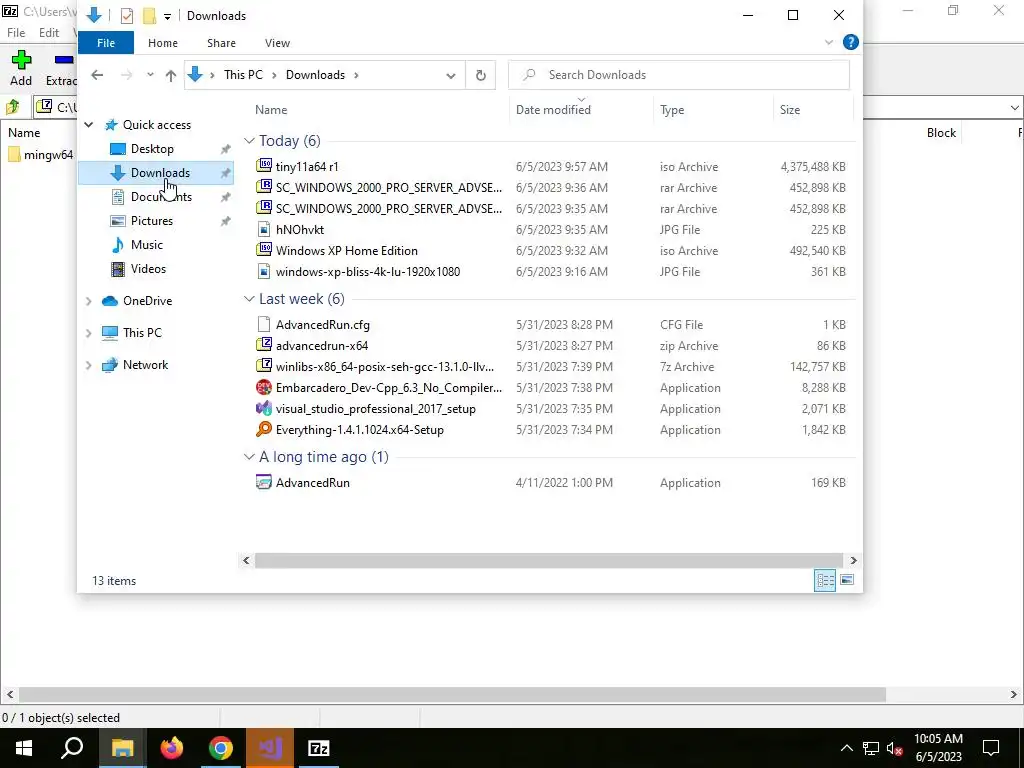
Task: Open the Windows Start menu
Action: tap(24, 748)
